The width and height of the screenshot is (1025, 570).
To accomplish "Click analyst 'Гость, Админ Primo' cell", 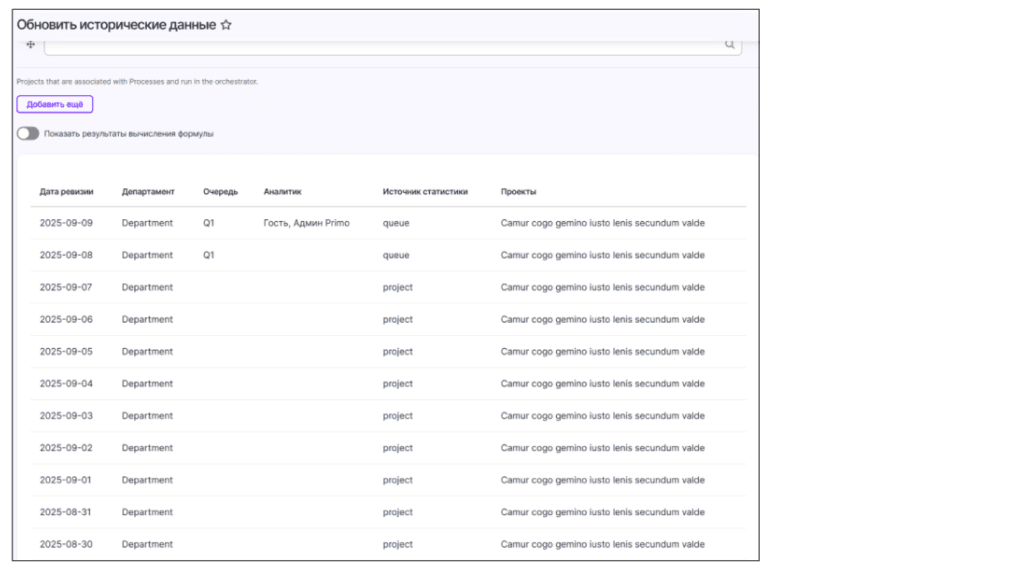I will [x=306, y=223].
